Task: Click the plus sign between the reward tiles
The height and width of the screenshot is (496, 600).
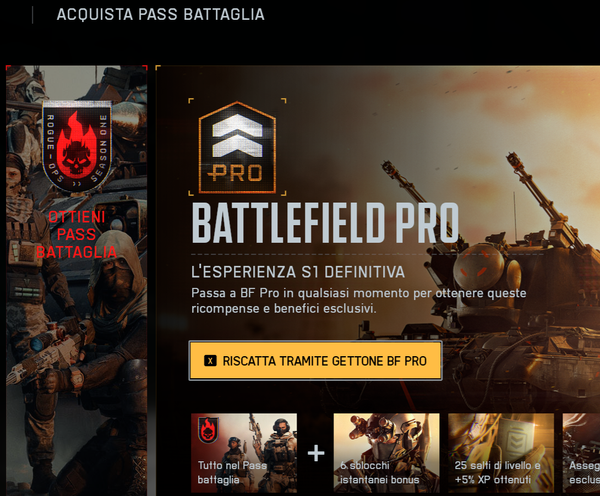Action: pos(316,454)
